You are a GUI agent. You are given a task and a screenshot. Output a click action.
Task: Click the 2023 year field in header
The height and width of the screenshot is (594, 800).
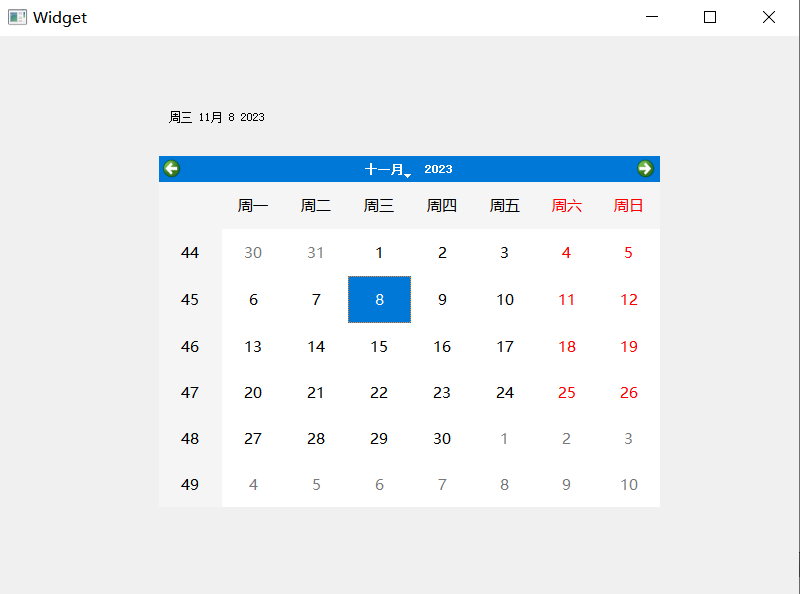click(438, 169)
